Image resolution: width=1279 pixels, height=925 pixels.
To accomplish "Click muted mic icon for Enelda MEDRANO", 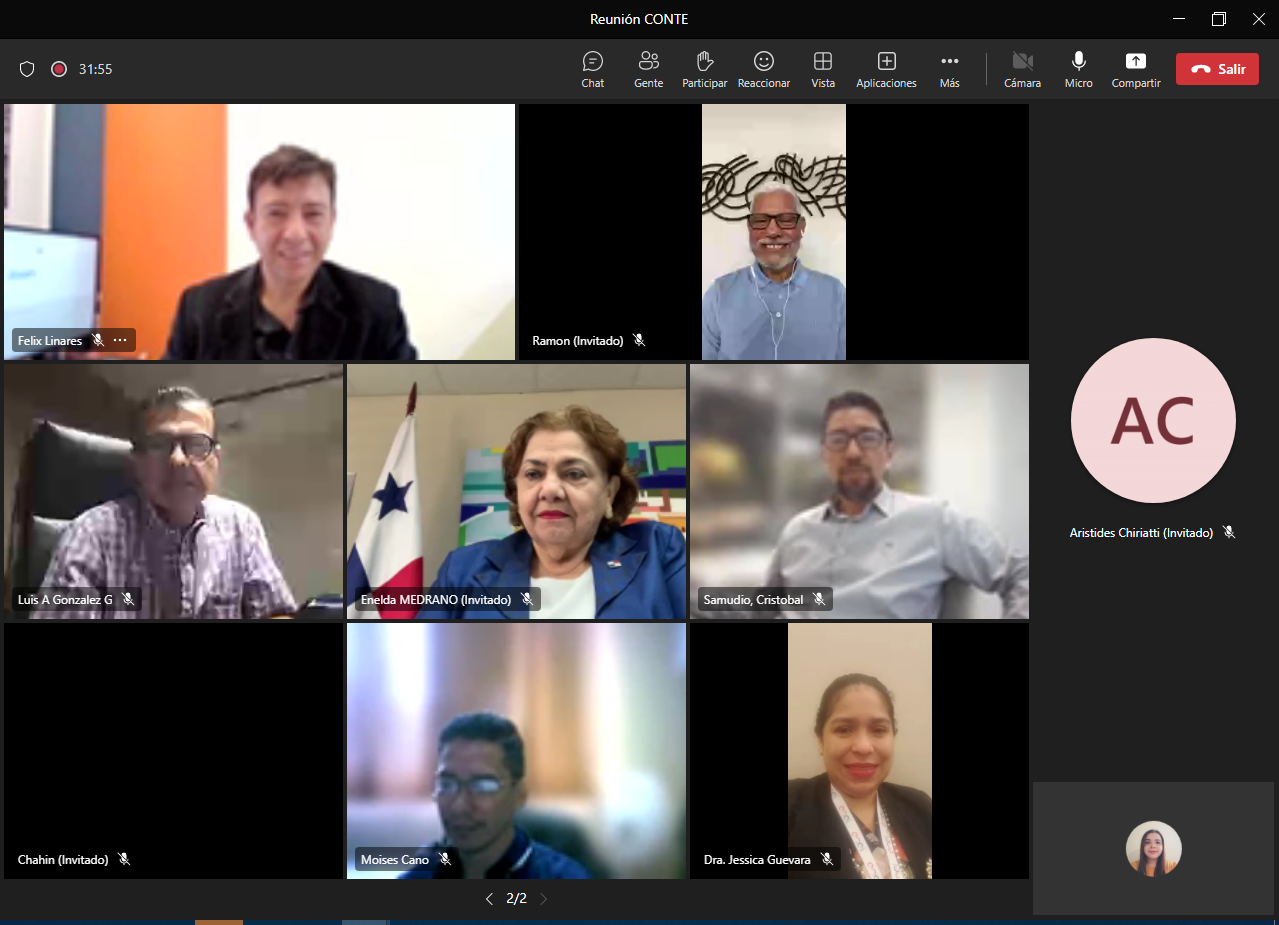I will click(x=526, y=599).
